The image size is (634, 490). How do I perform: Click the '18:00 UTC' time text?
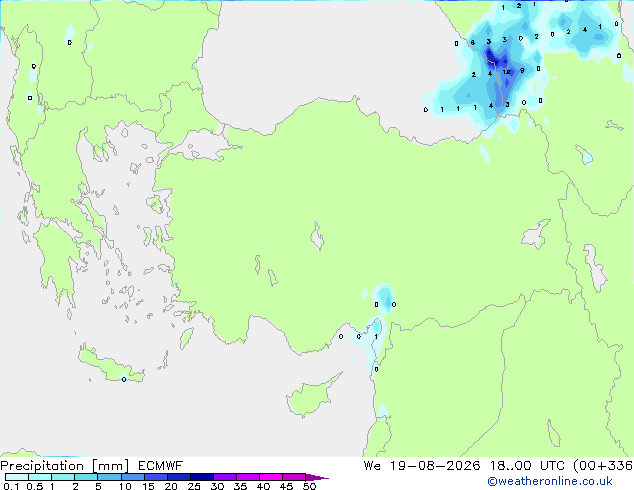(x=526, y=466)
